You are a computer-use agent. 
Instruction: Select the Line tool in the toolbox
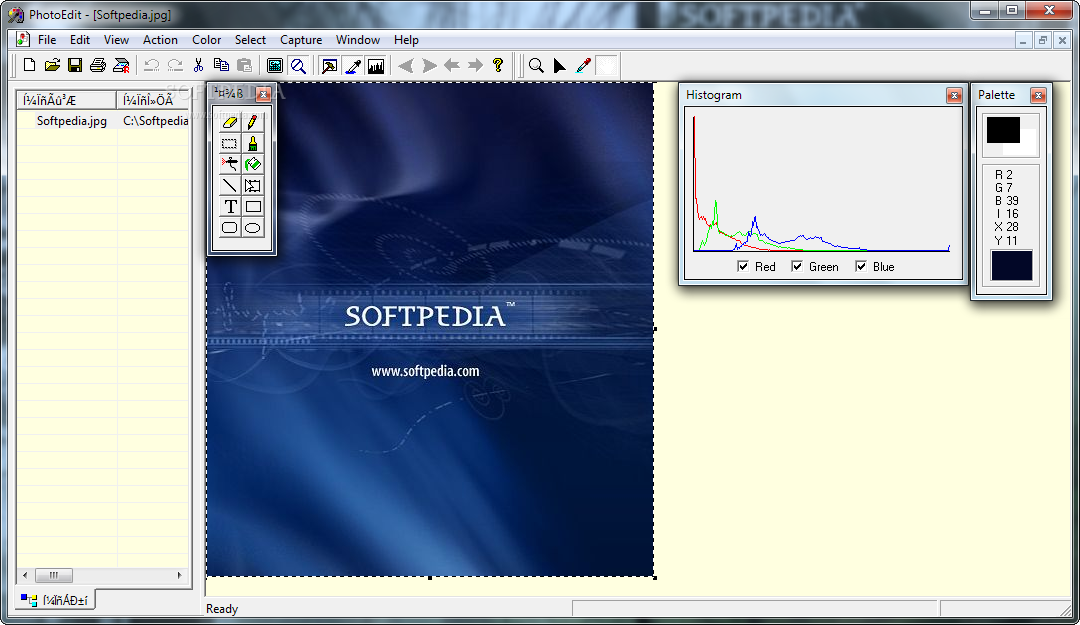pos(229,185)
